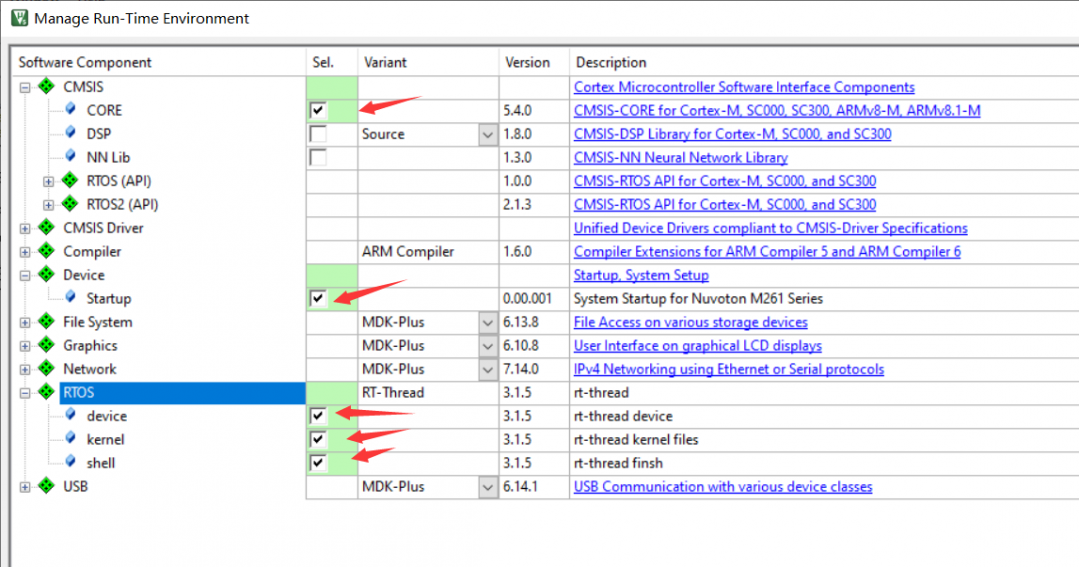Click the blue component icon beside Startup

pos(70,297)
